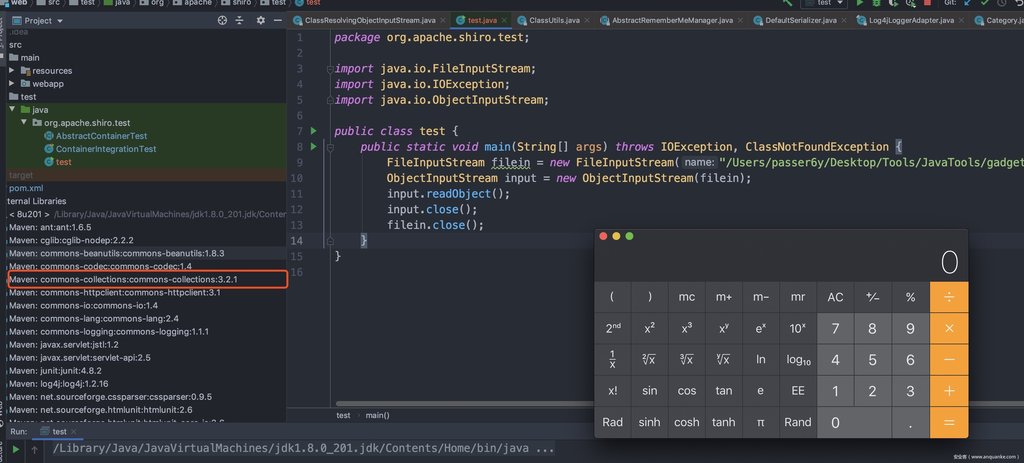Click the Collapse All icon in the Project panel
The width and height of the screenshot is (1024, 463).
pyautogui.click(x=240, y=20)
